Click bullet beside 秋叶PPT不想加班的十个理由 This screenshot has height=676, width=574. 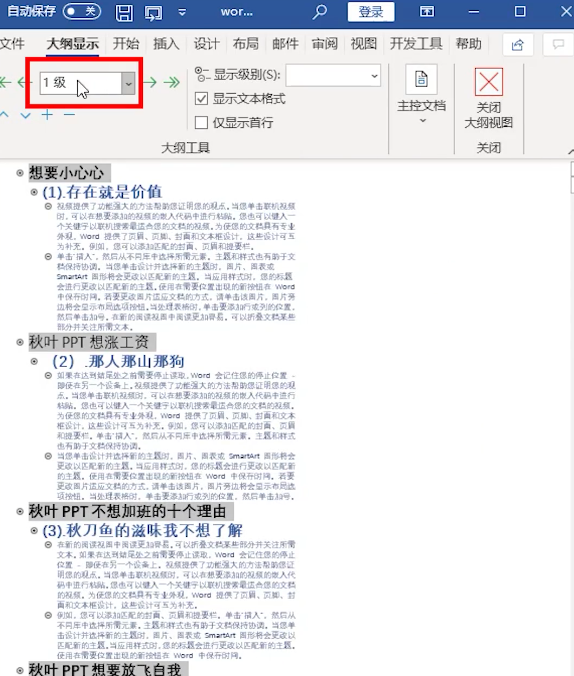(x=20, y=511)
